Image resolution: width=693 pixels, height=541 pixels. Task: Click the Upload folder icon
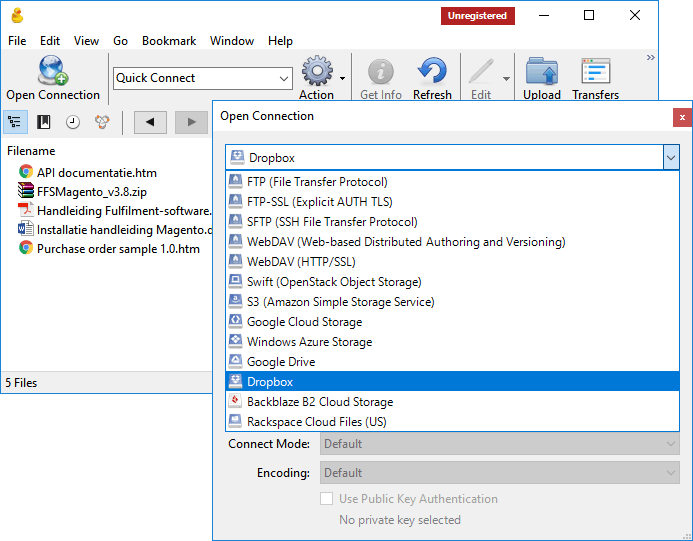(542, 71)
